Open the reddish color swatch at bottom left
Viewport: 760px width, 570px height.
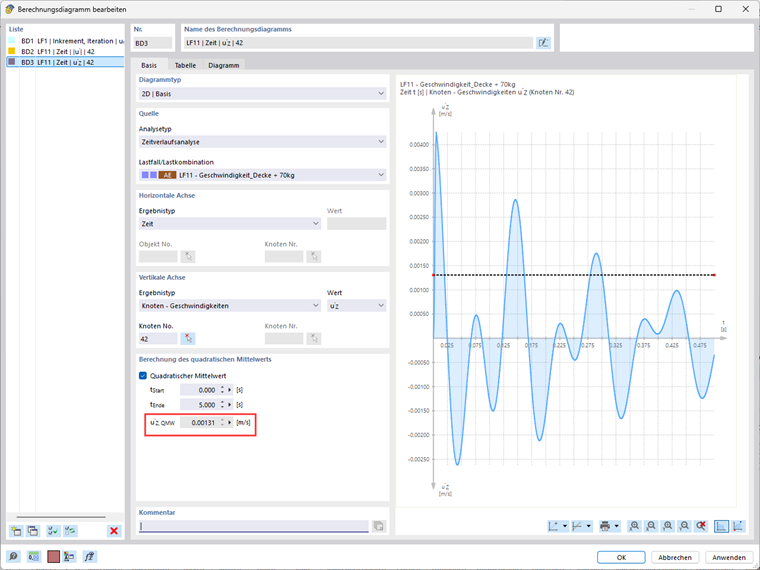click(x=53, y=556)
